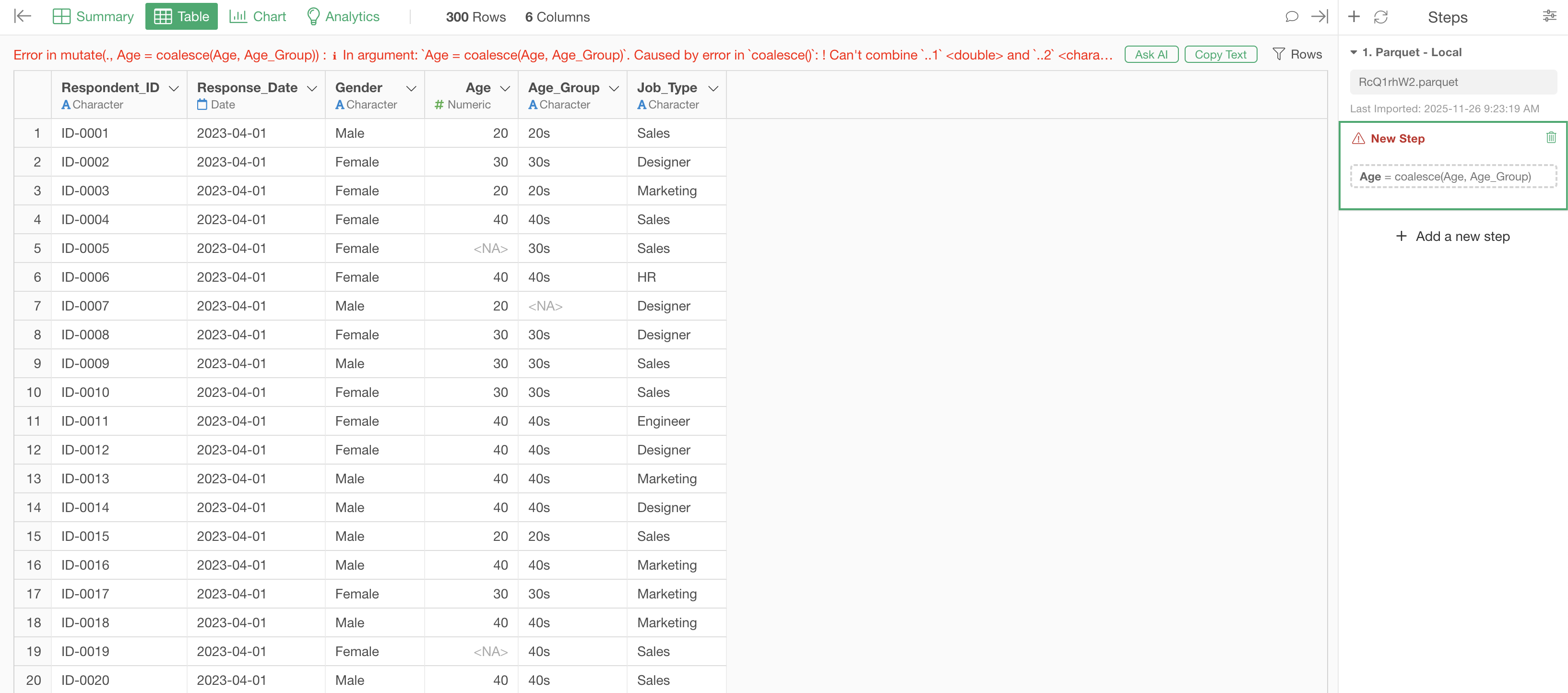Collapse the left panel with arrow icon
The width and height of the screenshot is (1568, 693).
click(23, 16)
